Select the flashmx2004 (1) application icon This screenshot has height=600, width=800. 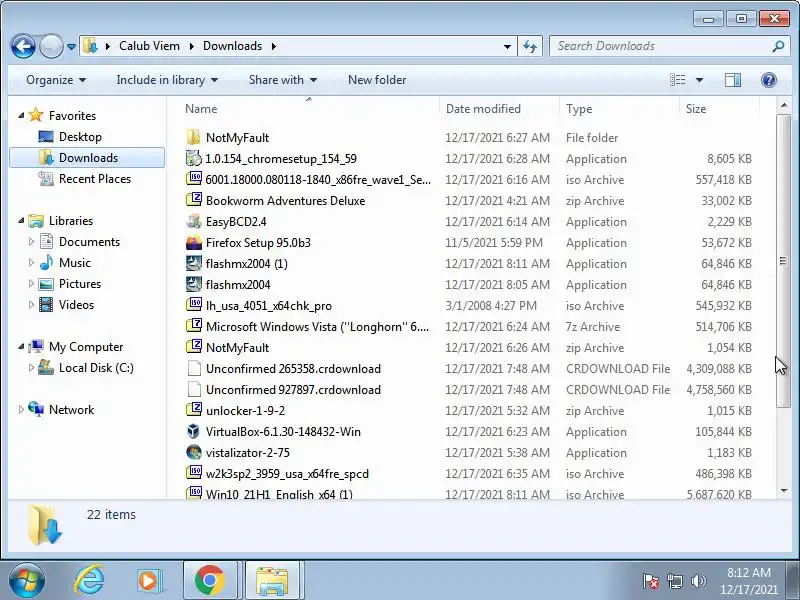[193, 263]
